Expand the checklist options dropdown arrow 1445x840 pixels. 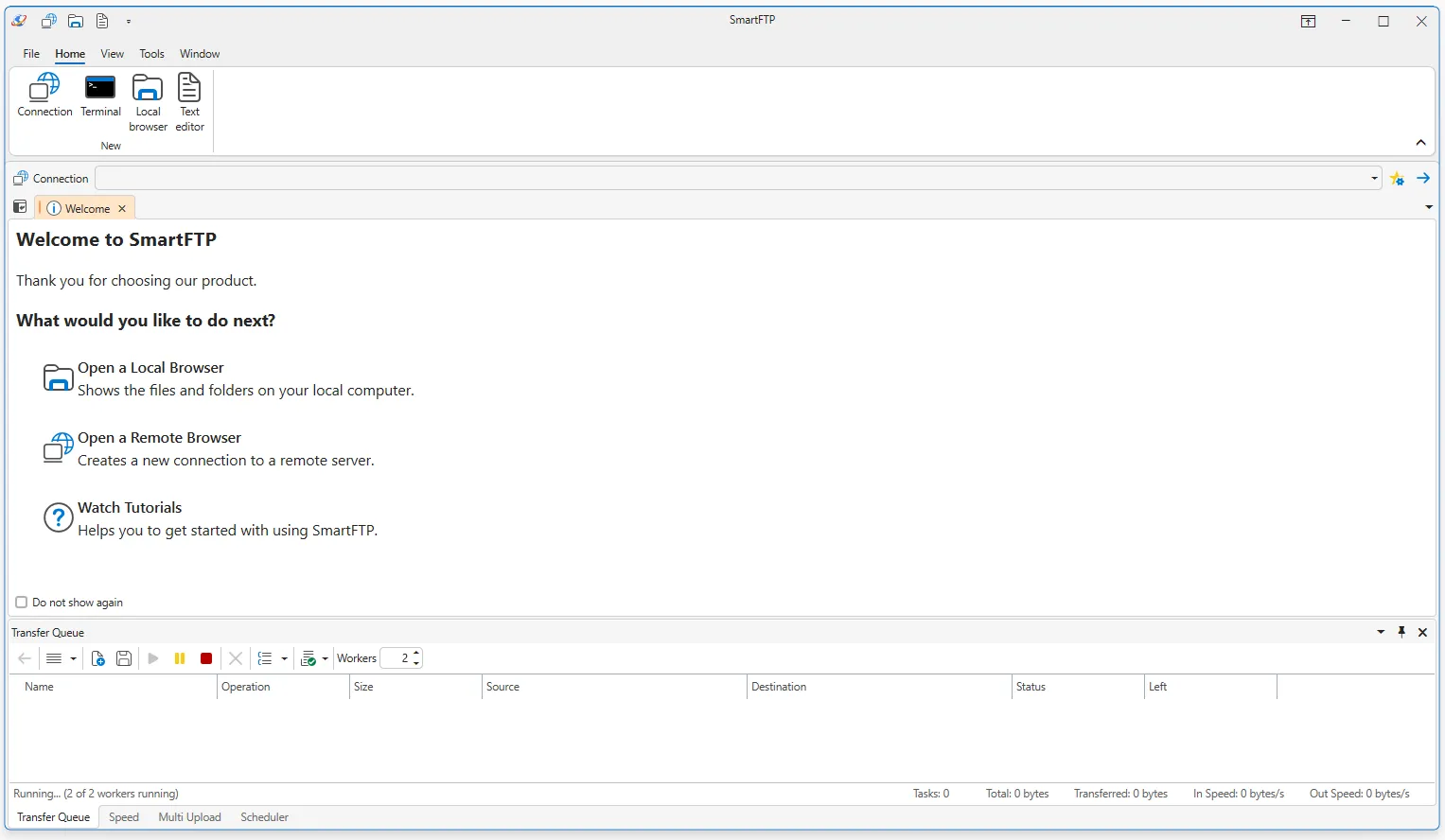pos(284,658)
